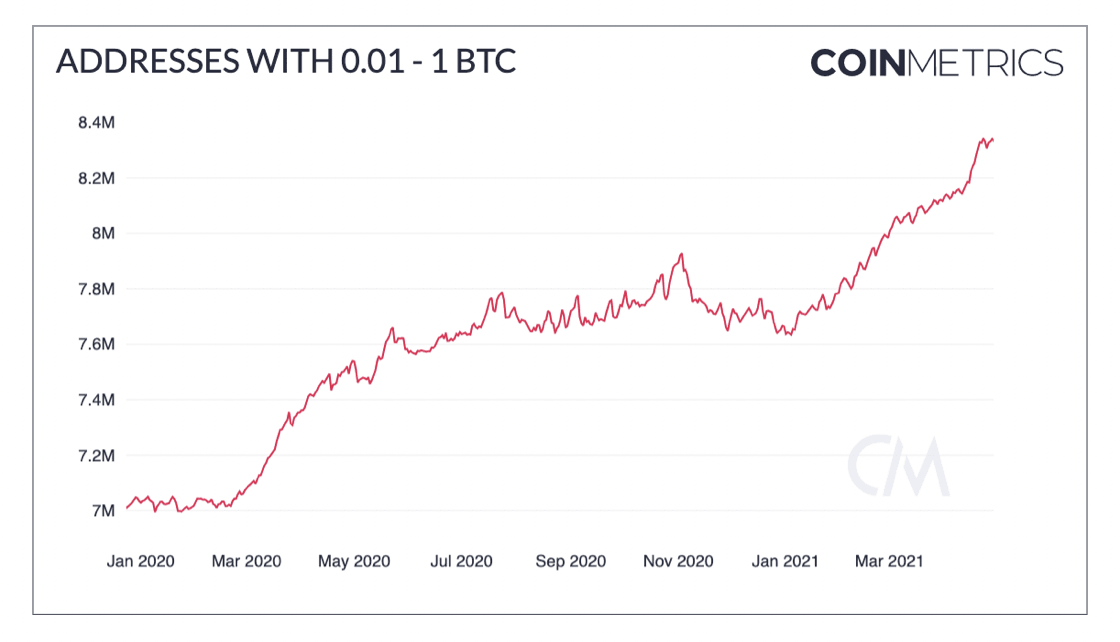Image resolution: width=1120 pixels, height=642 pixels.
Task: Click the Mar 2021 x-axis label
Action: [x=890, y=561]
